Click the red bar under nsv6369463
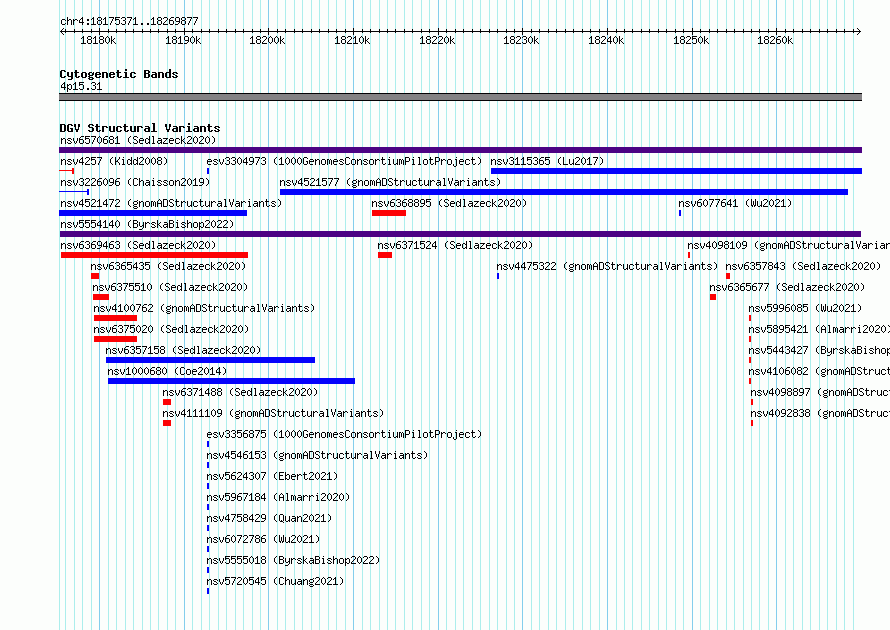The image size is (890, 630). (x=154, y=255)
